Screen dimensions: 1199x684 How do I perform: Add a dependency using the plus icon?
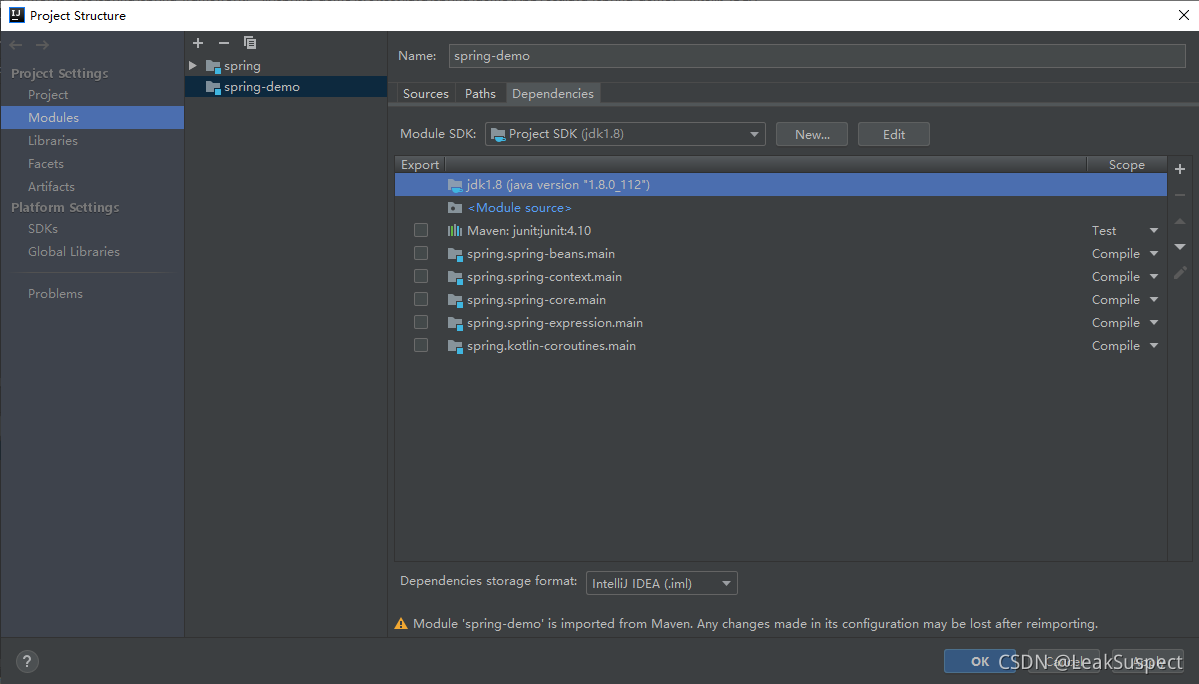pos(1180,169)
